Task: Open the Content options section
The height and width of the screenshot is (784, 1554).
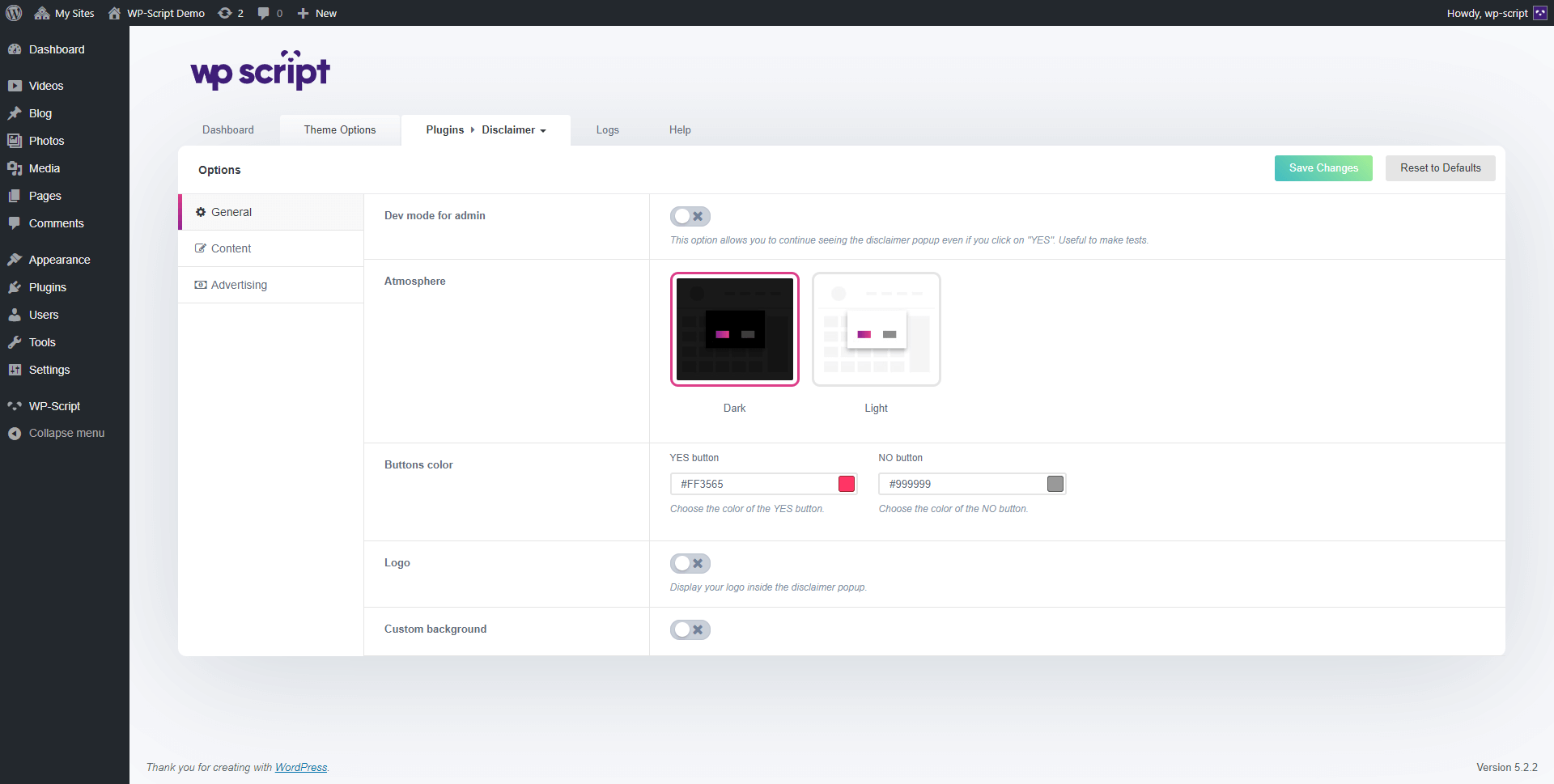Action: [270, 248]
